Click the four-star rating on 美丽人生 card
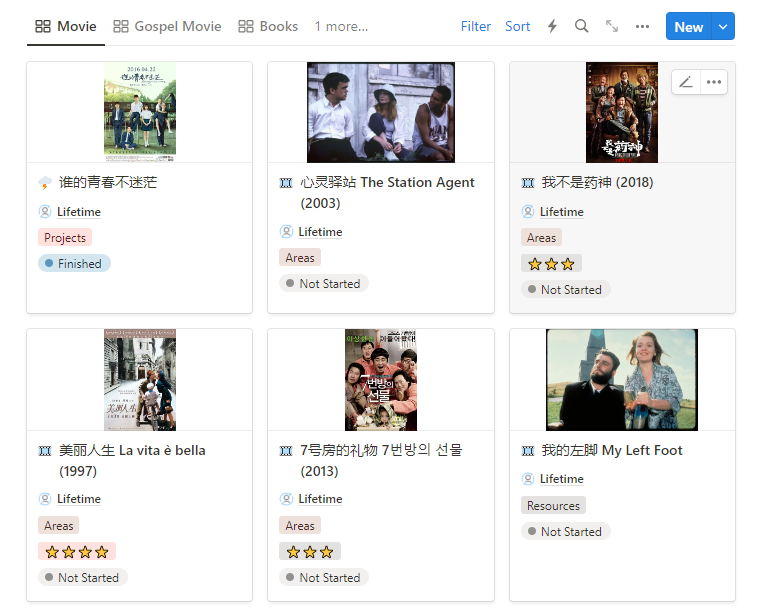Viewport: 763px width, 611px height. (x=77, y=552)
